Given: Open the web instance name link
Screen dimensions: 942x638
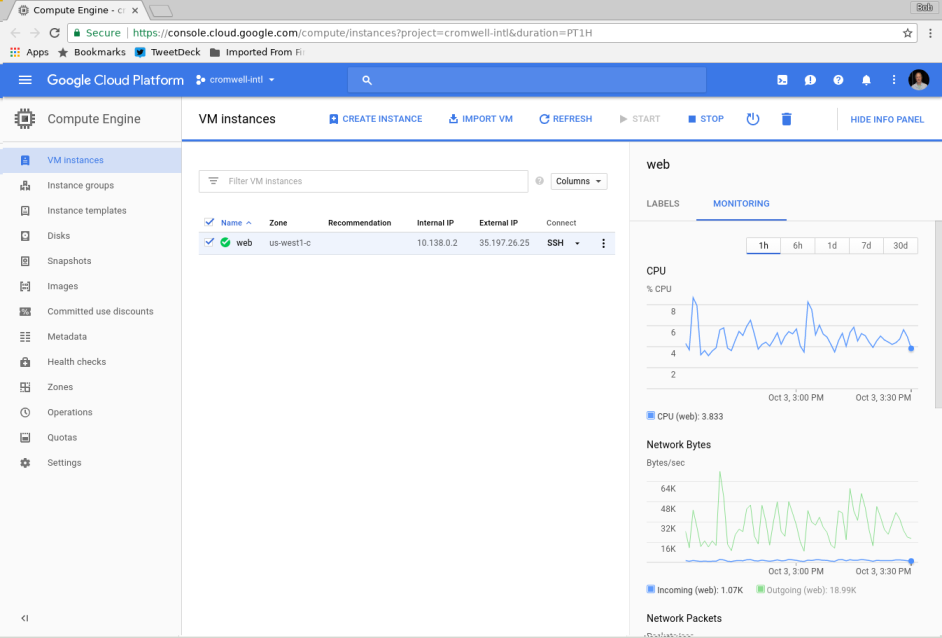Looking at the screenshot, I should point(244,243).
